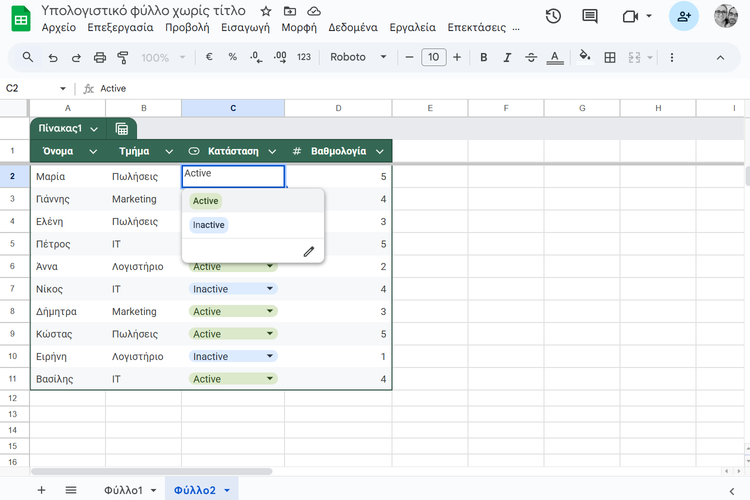
Task: Open the Τμήμα column dropdown
Action: (169, 152)
